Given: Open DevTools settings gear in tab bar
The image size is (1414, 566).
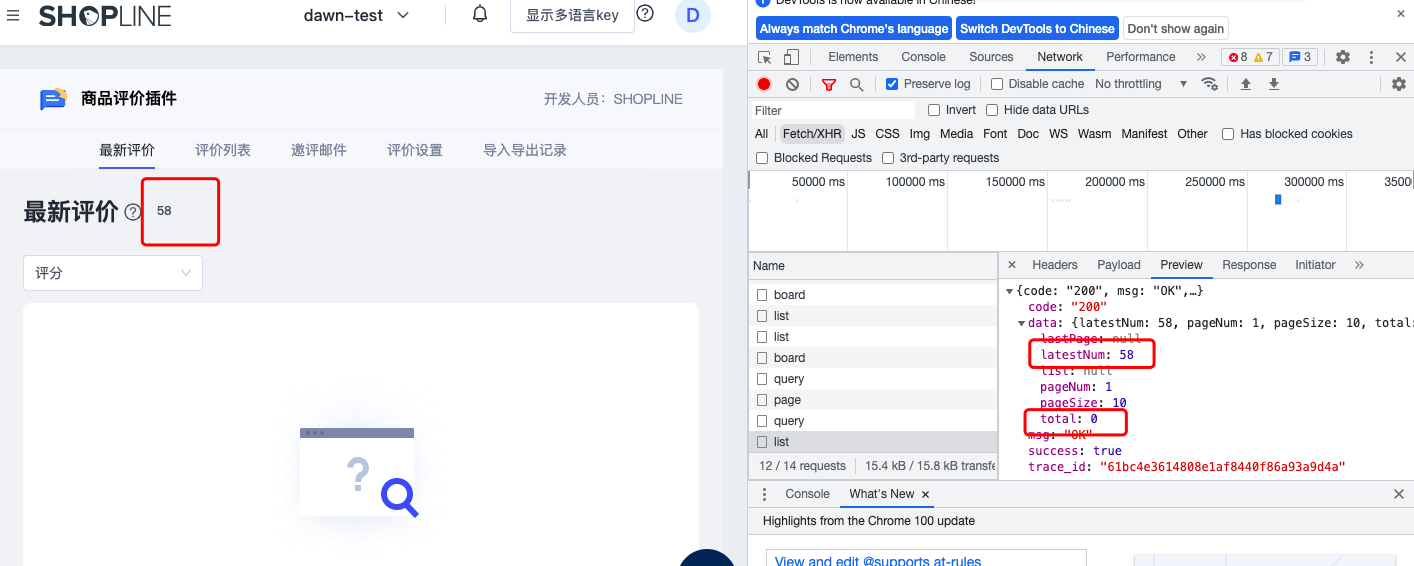Looking at the screenshot, I should pos(1343,57).
